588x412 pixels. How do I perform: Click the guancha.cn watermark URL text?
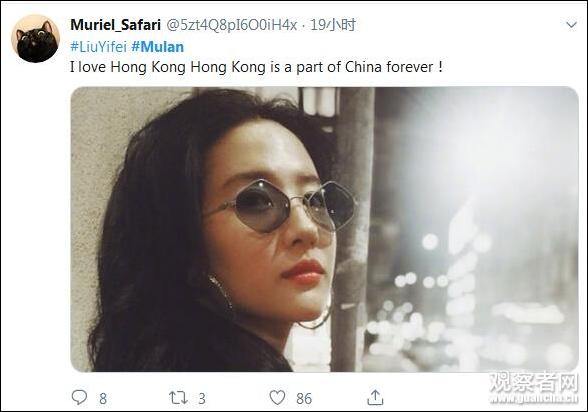tap(535, 399)
